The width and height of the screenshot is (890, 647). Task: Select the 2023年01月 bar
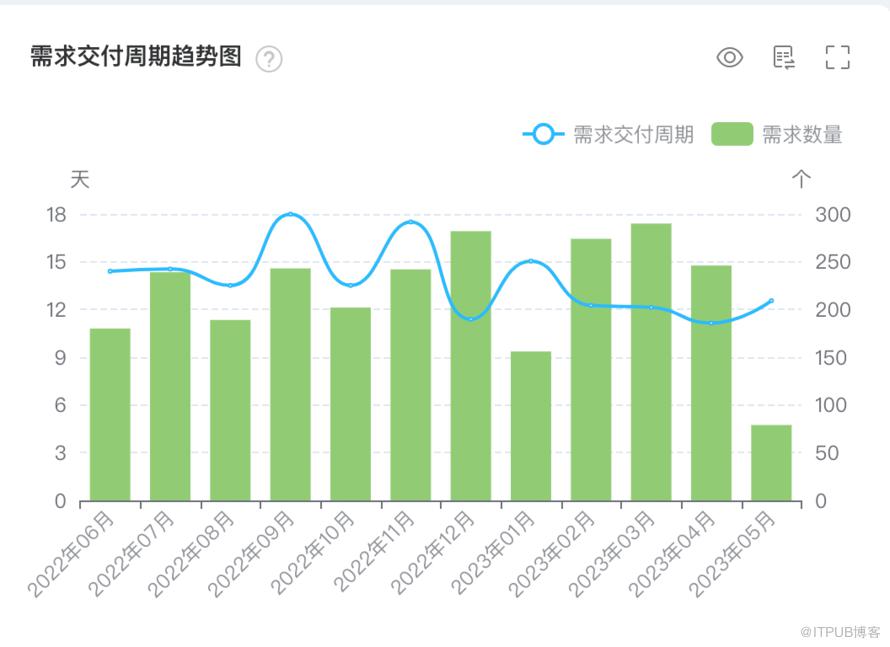[531, 426]
